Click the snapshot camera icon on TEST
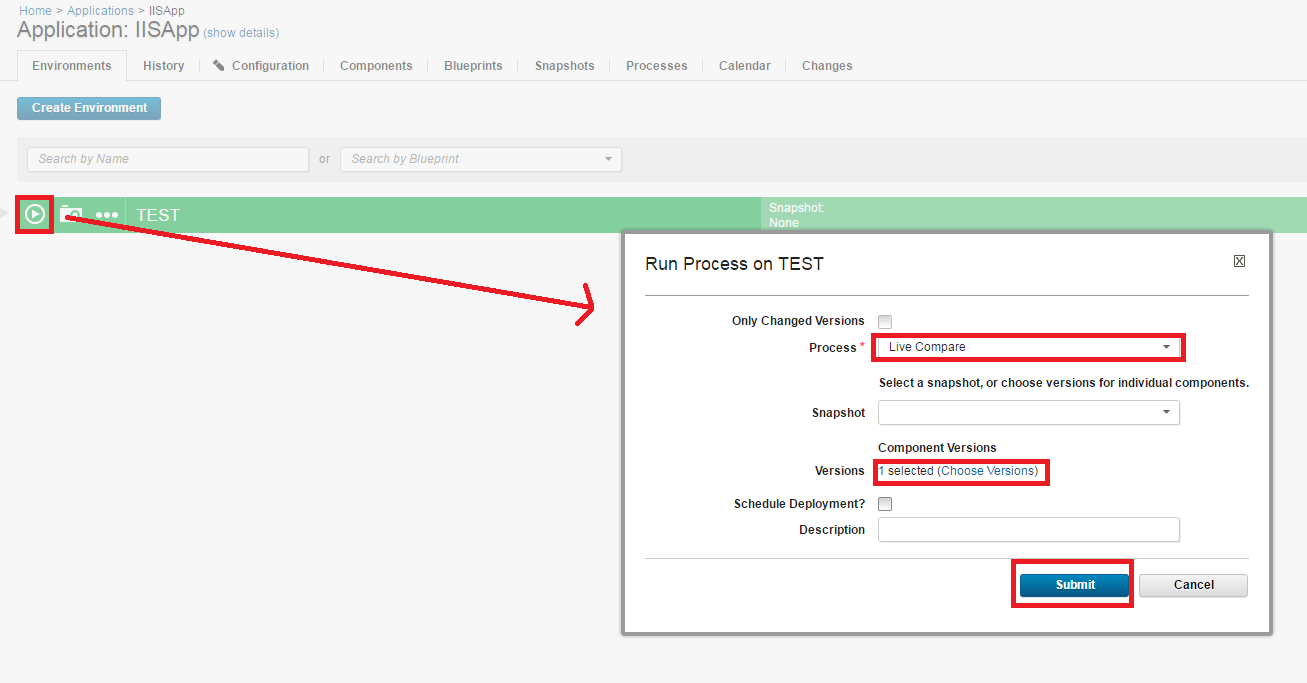Image resolution: width=1307 pixels, height=683 pixels. [x=71, y=214]
